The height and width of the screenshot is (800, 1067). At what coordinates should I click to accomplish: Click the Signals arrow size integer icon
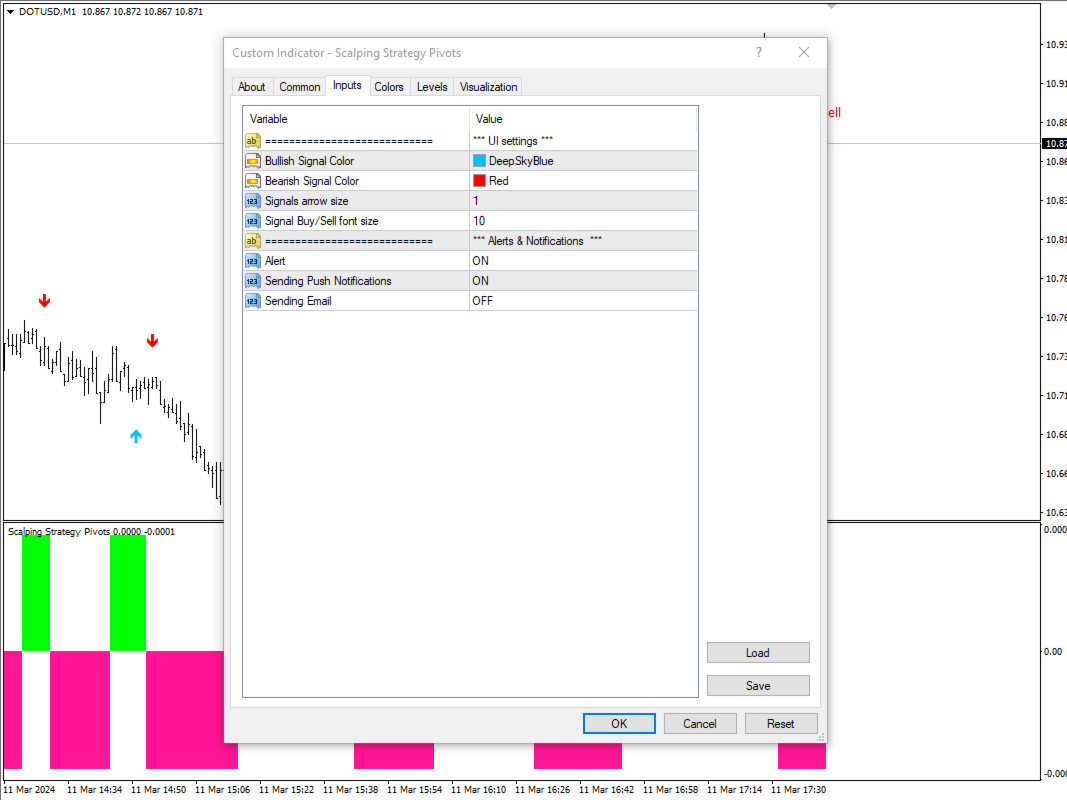click(252, 201)
